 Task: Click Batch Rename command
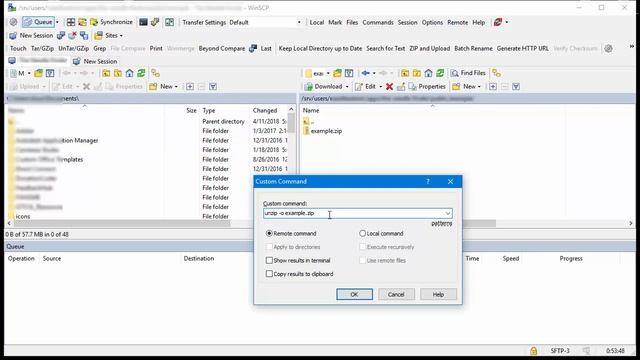click(x=473, y=48)
